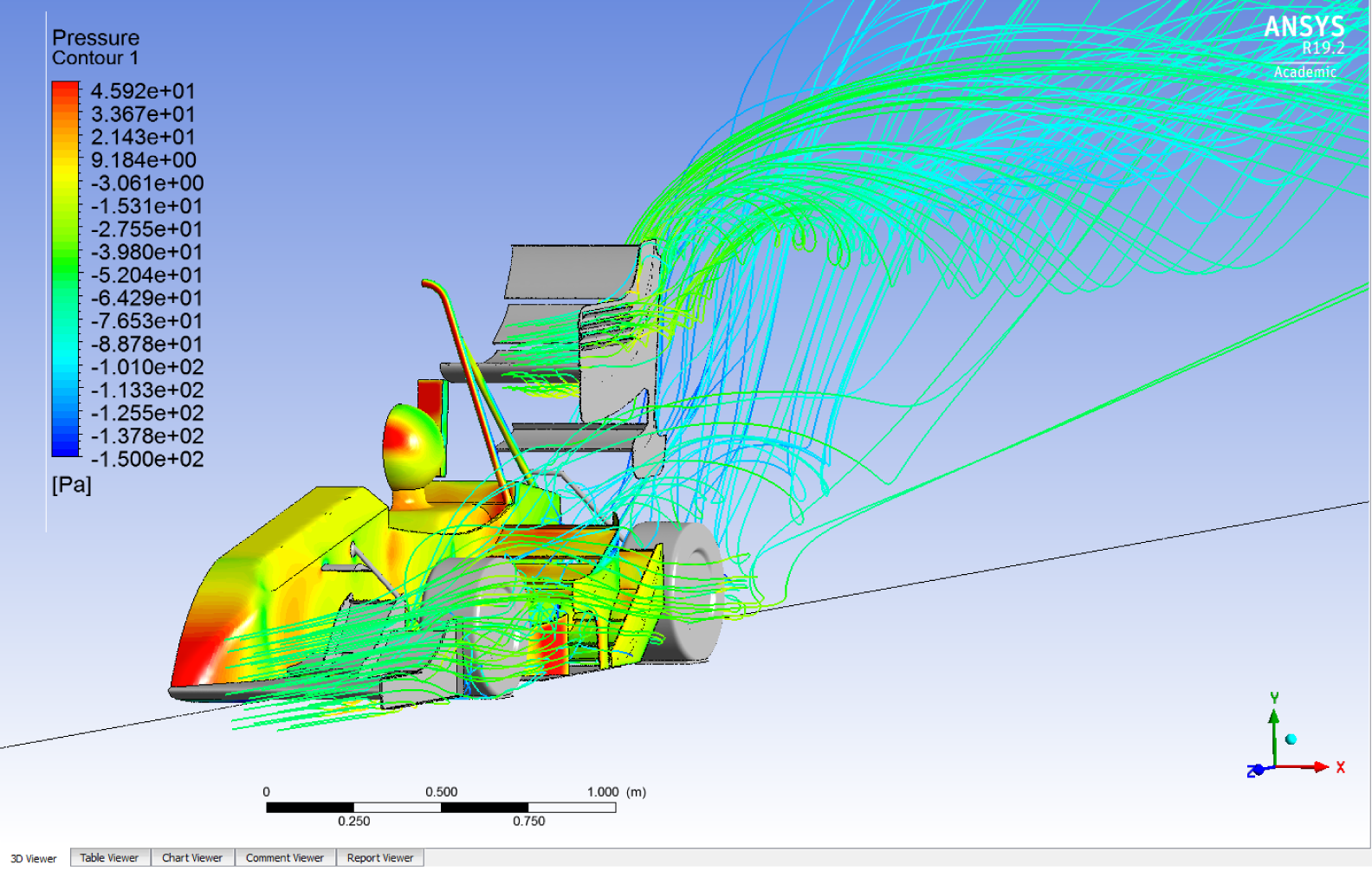Click the legend value -8.878e+01
This screenshot has width=1372, height=871.
click(x=147, y=344)
